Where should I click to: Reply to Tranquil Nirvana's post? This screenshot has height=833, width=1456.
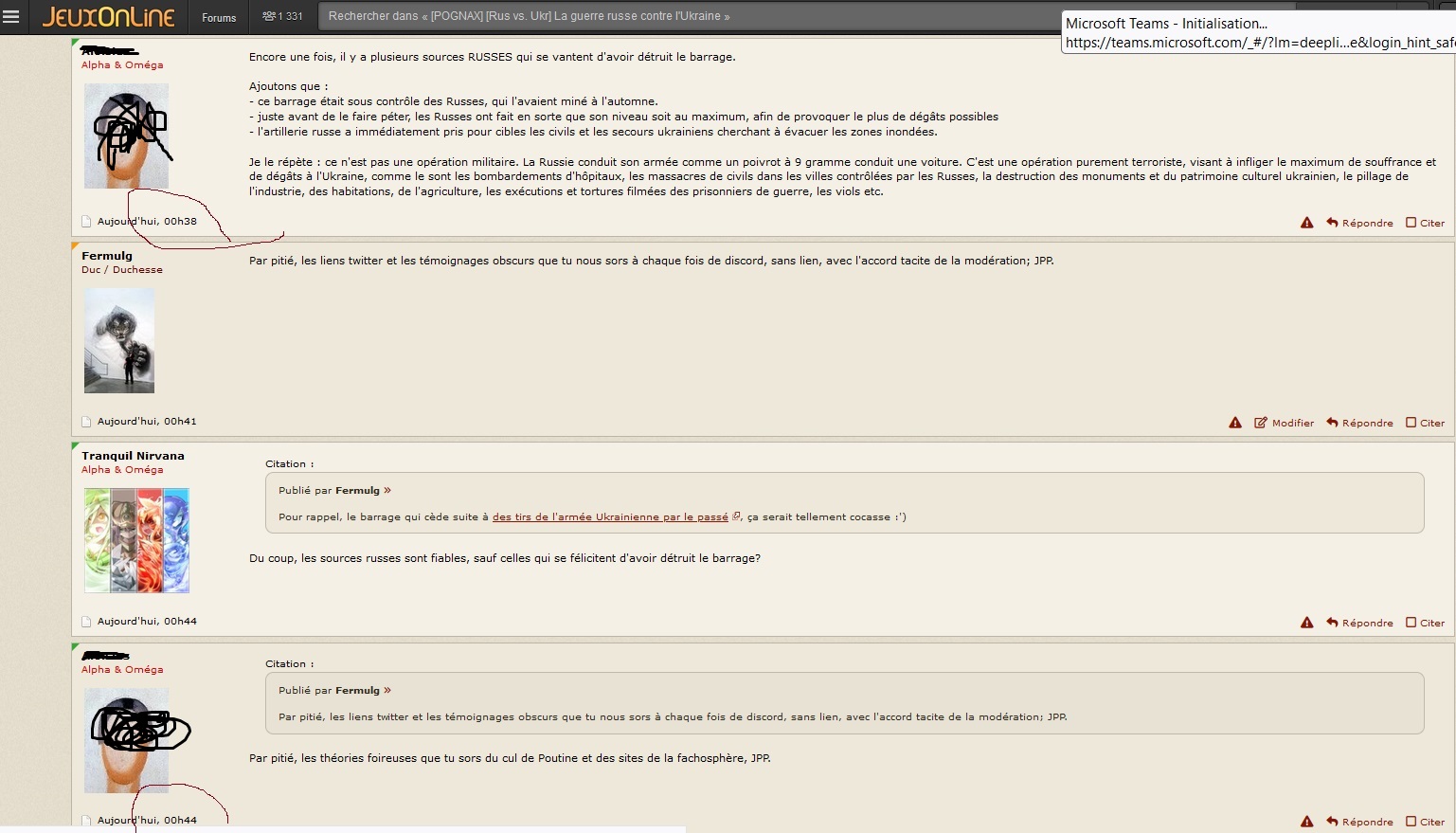point(1359,623)
